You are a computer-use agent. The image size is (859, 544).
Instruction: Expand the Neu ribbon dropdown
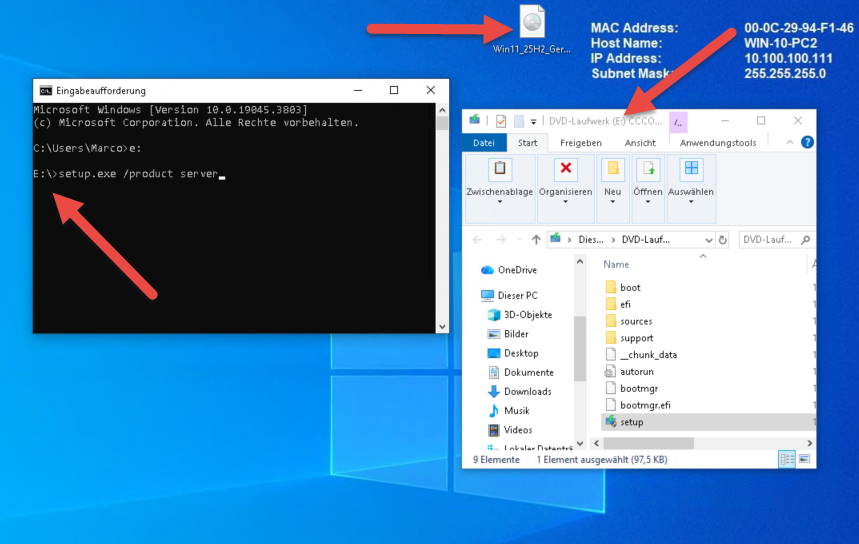coord(613,202)
